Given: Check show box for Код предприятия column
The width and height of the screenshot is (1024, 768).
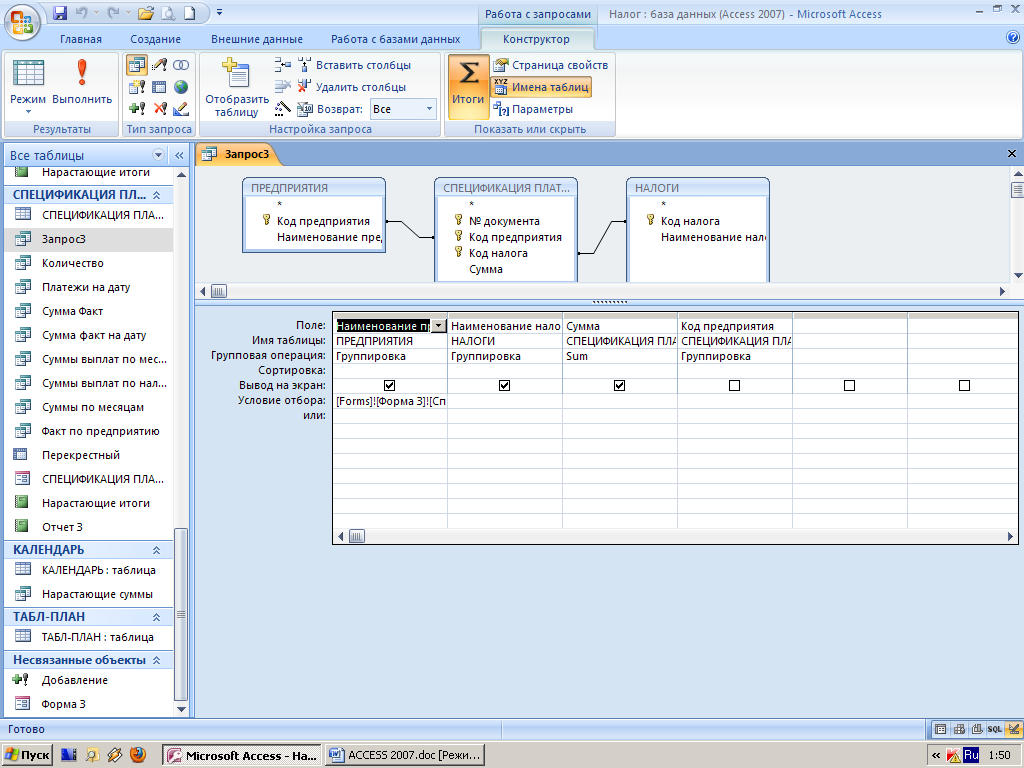Looking at the screenshot, I should (734, 386).
